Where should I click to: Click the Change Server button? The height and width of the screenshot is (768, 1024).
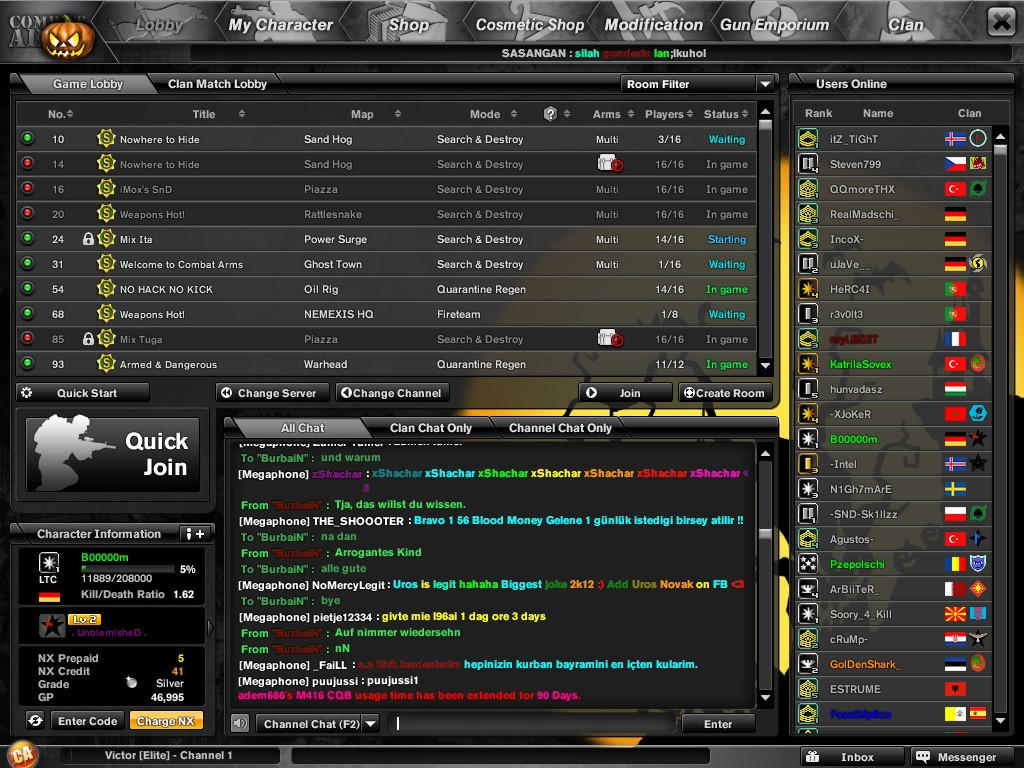click(274, 392)
